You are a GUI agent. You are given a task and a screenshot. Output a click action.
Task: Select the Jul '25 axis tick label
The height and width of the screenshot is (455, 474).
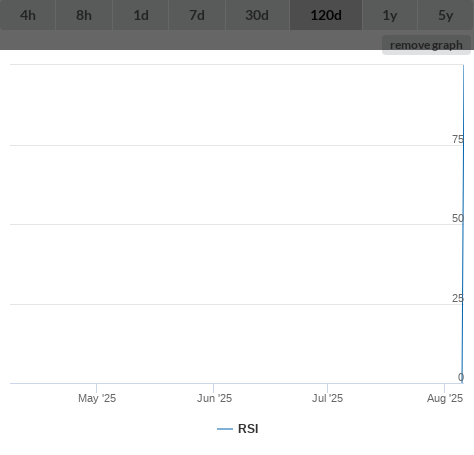(327, 398)
